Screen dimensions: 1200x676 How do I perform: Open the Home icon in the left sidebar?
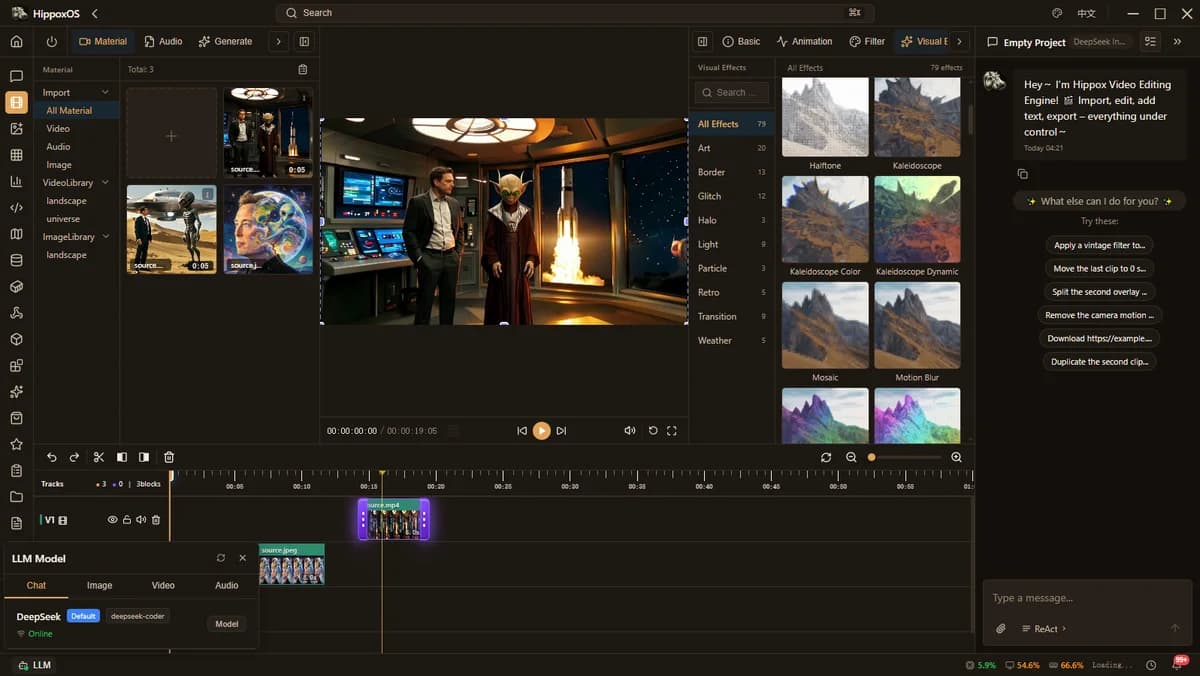click(16, 41)
